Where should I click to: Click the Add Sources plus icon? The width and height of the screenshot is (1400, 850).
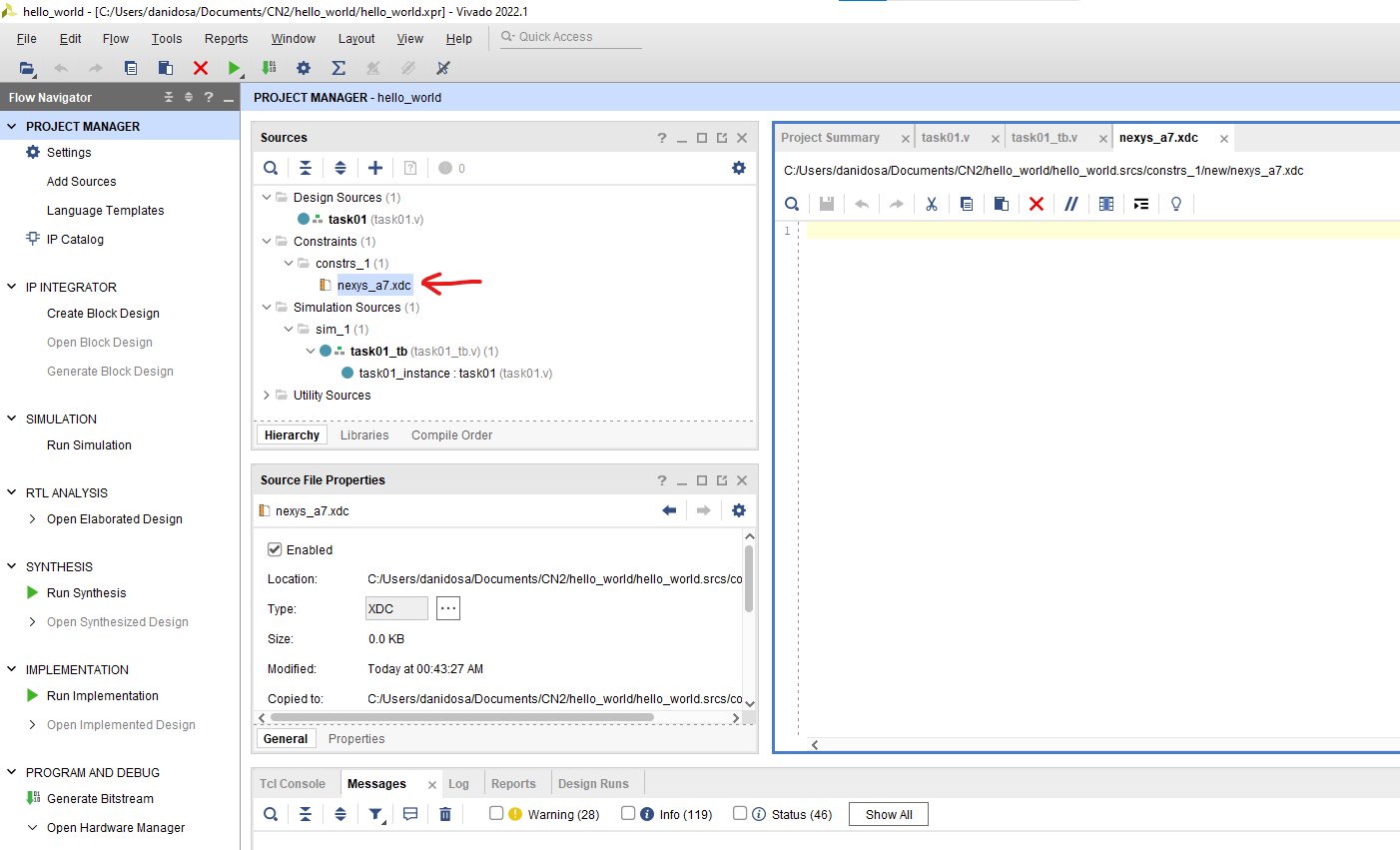point(375,168)
